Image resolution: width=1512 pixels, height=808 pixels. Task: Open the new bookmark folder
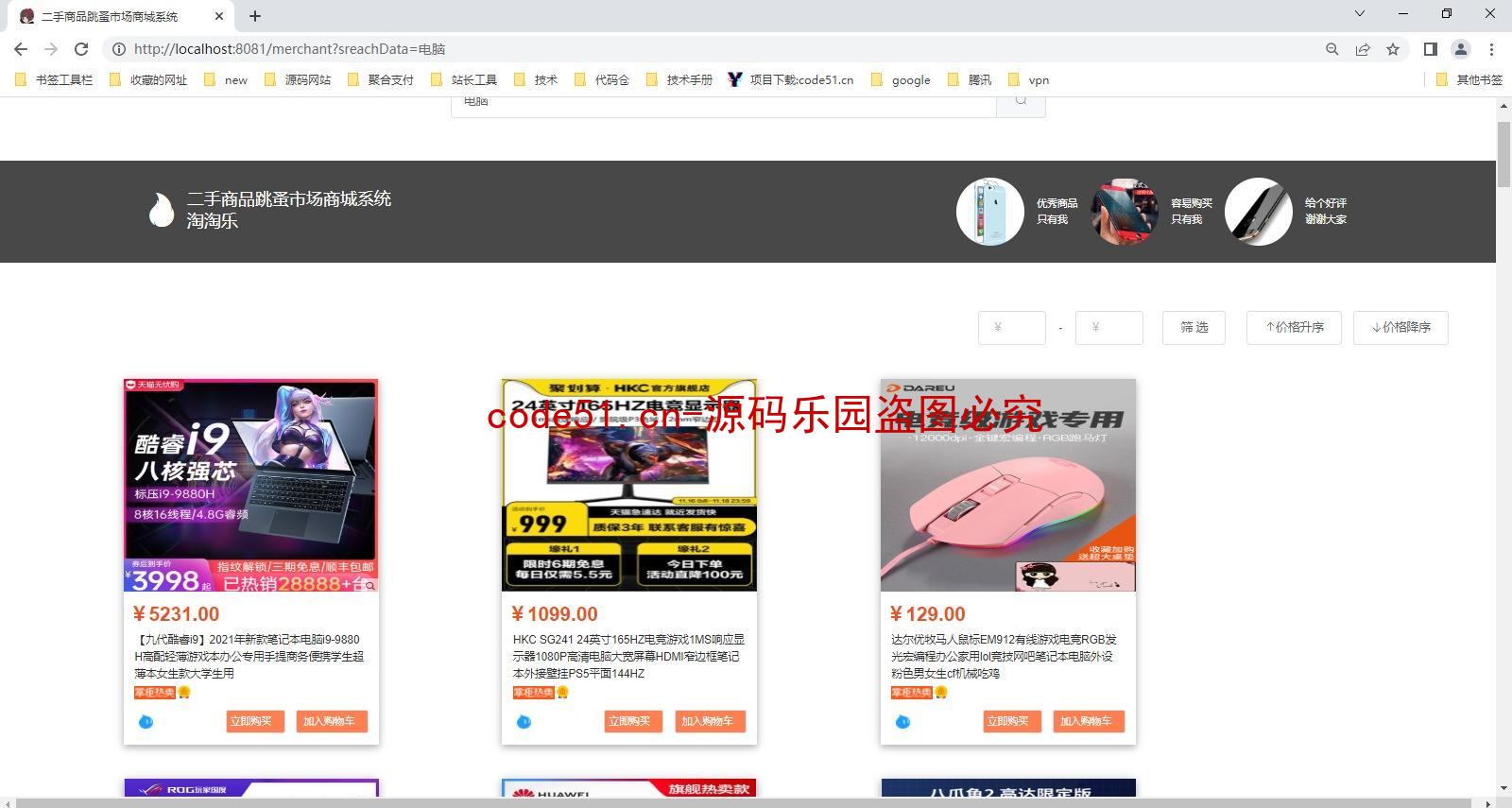226,80
